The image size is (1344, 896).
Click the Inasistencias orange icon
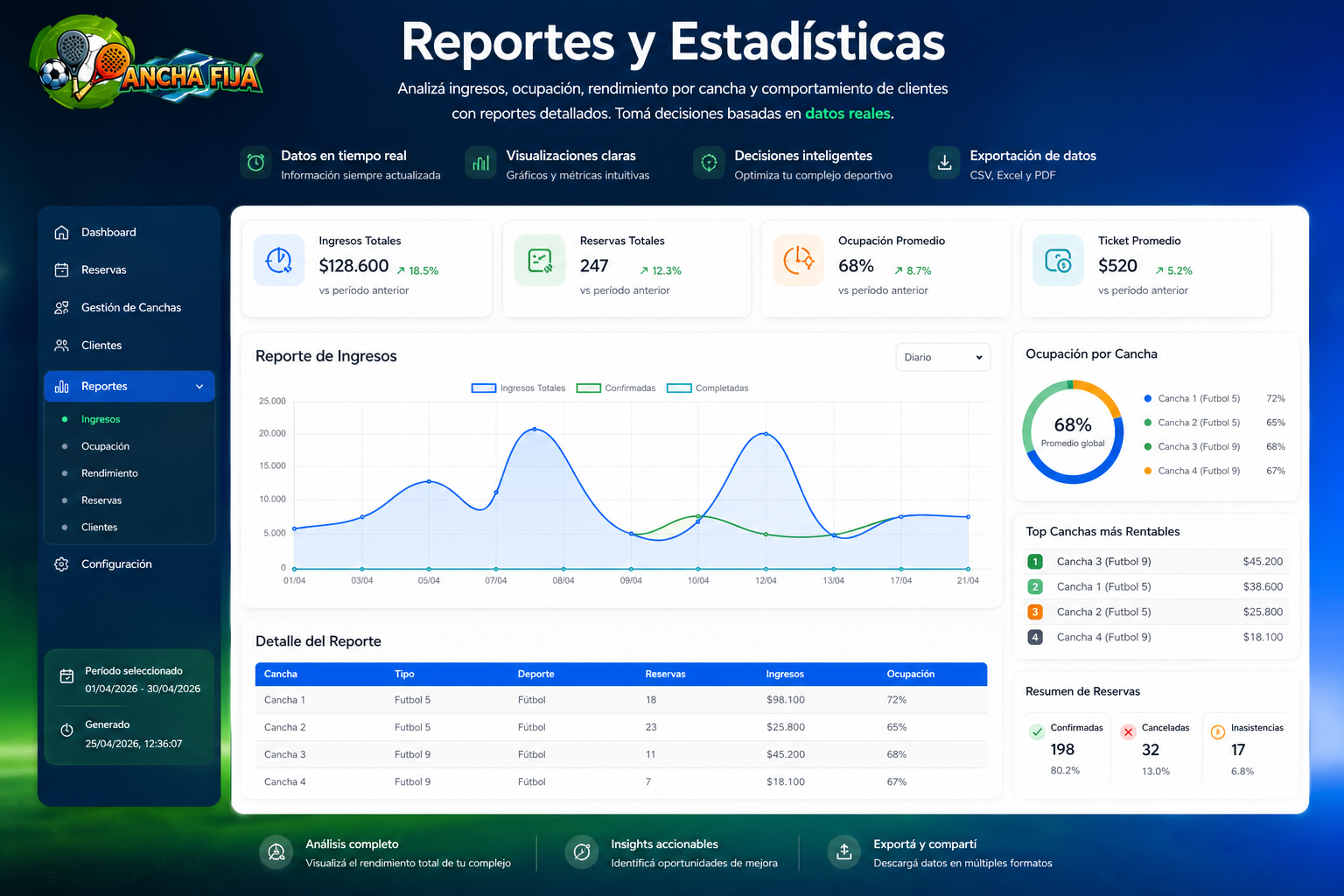[x=1218, y=731]
